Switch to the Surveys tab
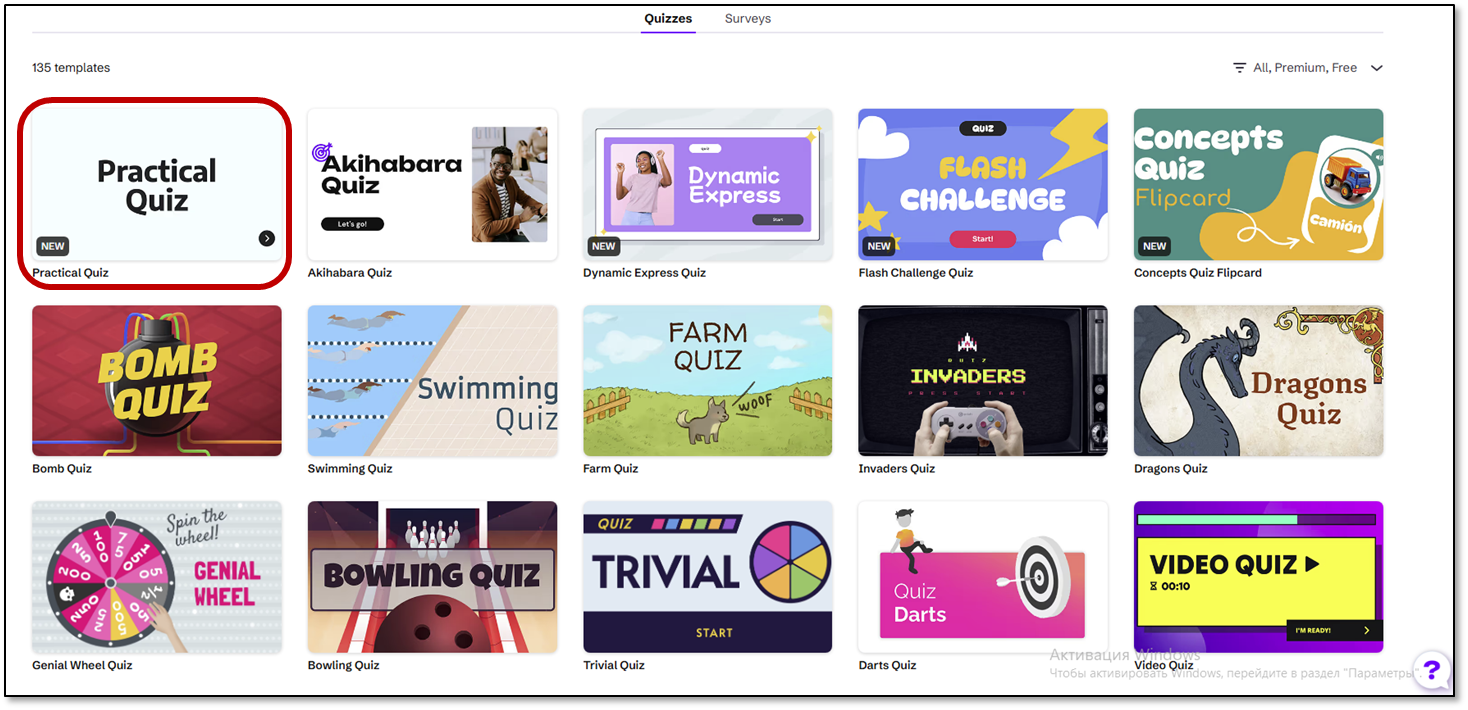This screenshot has height=710, width=1468. (x=748, y=19)
